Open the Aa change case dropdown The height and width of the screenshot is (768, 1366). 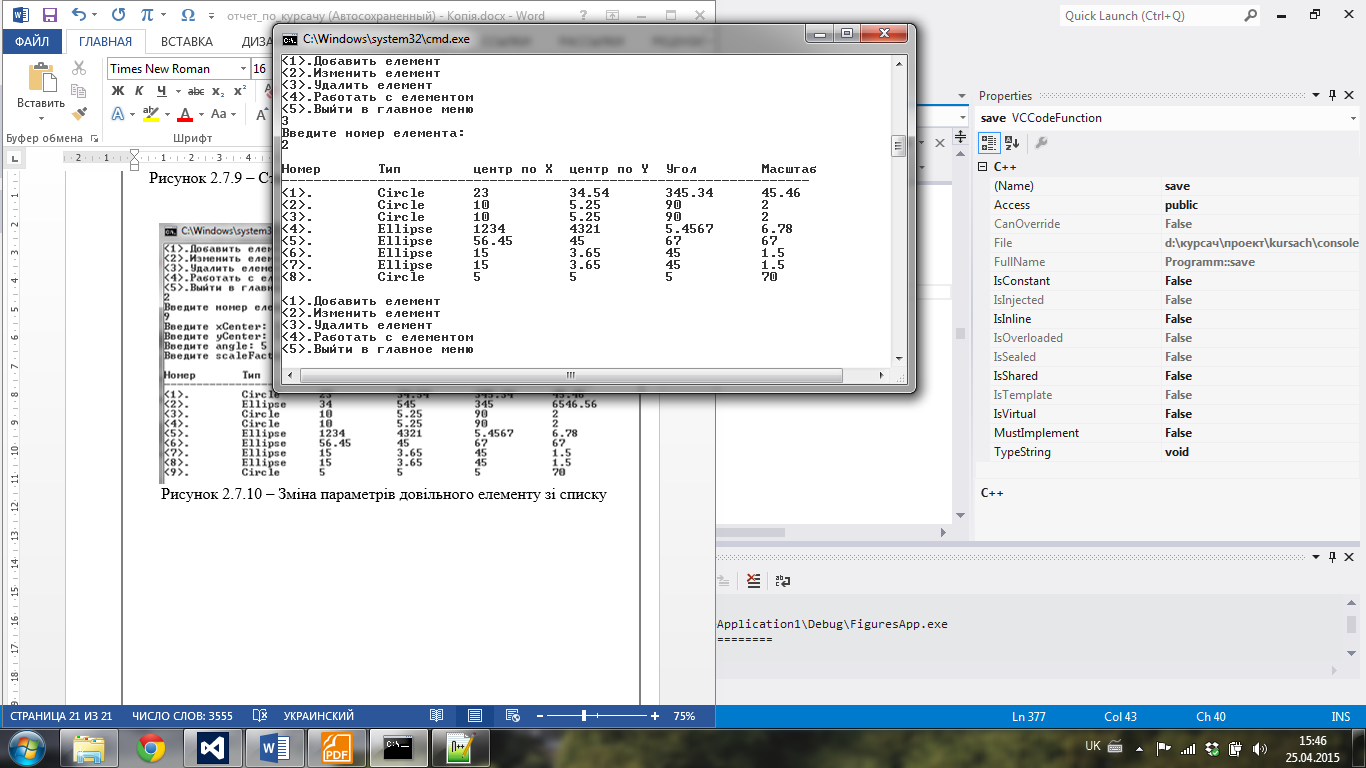[222, 114]
